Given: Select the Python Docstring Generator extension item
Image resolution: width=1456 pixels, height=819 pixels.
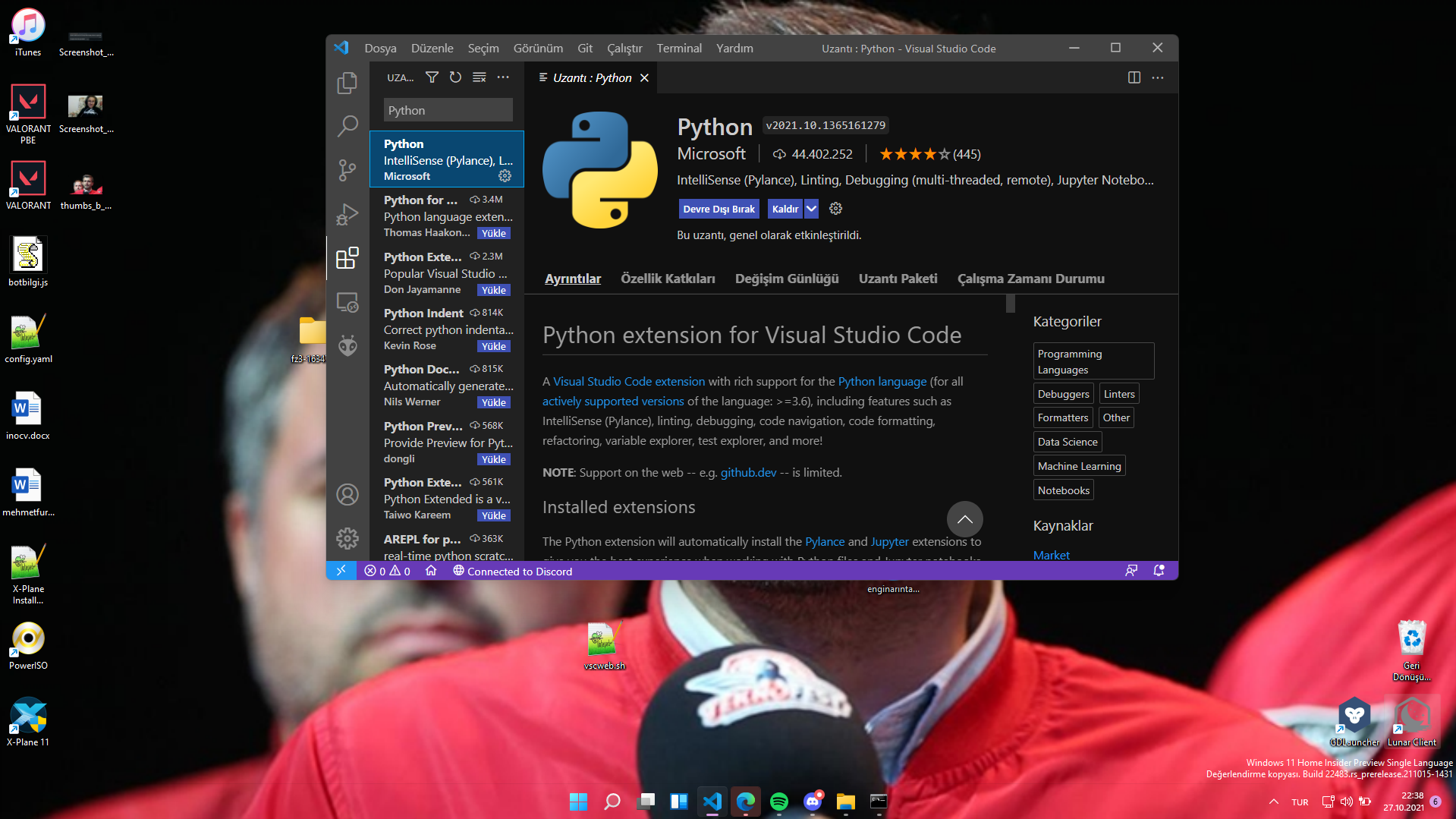Looking at the screenshot, I should (447, 386).
